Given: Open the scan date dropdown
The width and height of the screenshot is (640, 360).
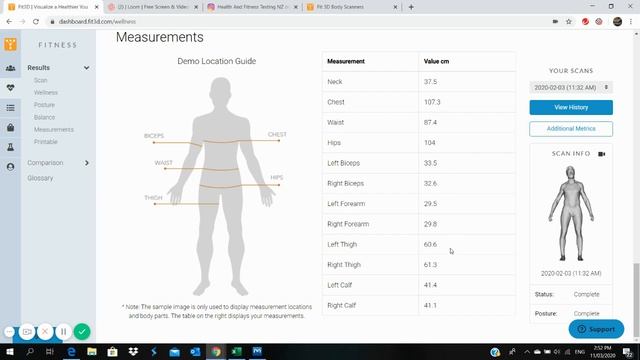Looking at the screenshot, I should (x=571, y=87).
